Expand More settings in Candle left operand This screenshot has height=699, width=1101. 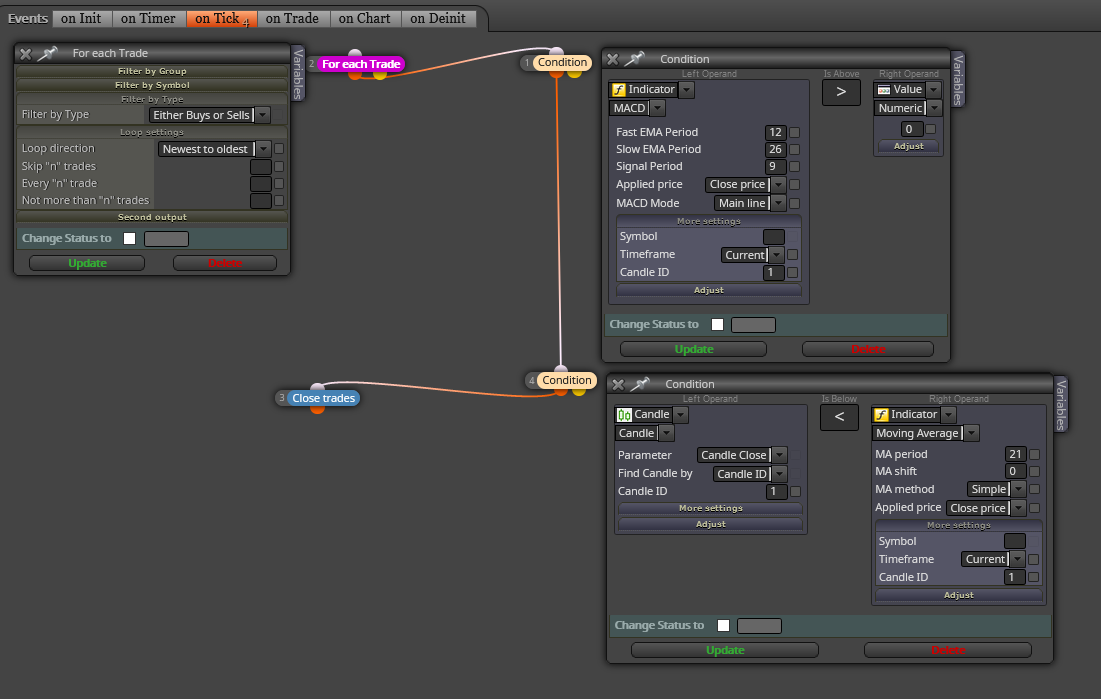[711, 509]
